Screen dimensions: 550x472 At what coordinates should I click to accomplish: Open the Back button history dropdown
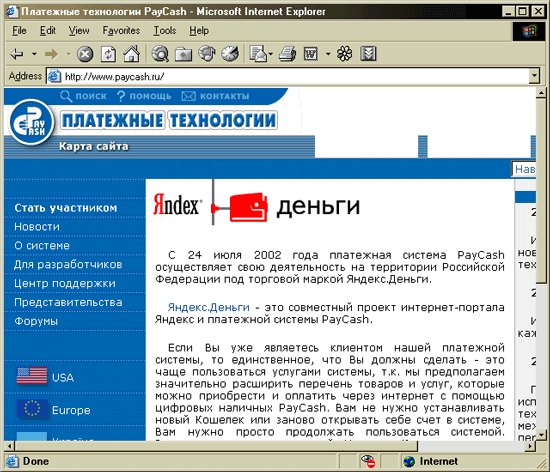[34, 54]
